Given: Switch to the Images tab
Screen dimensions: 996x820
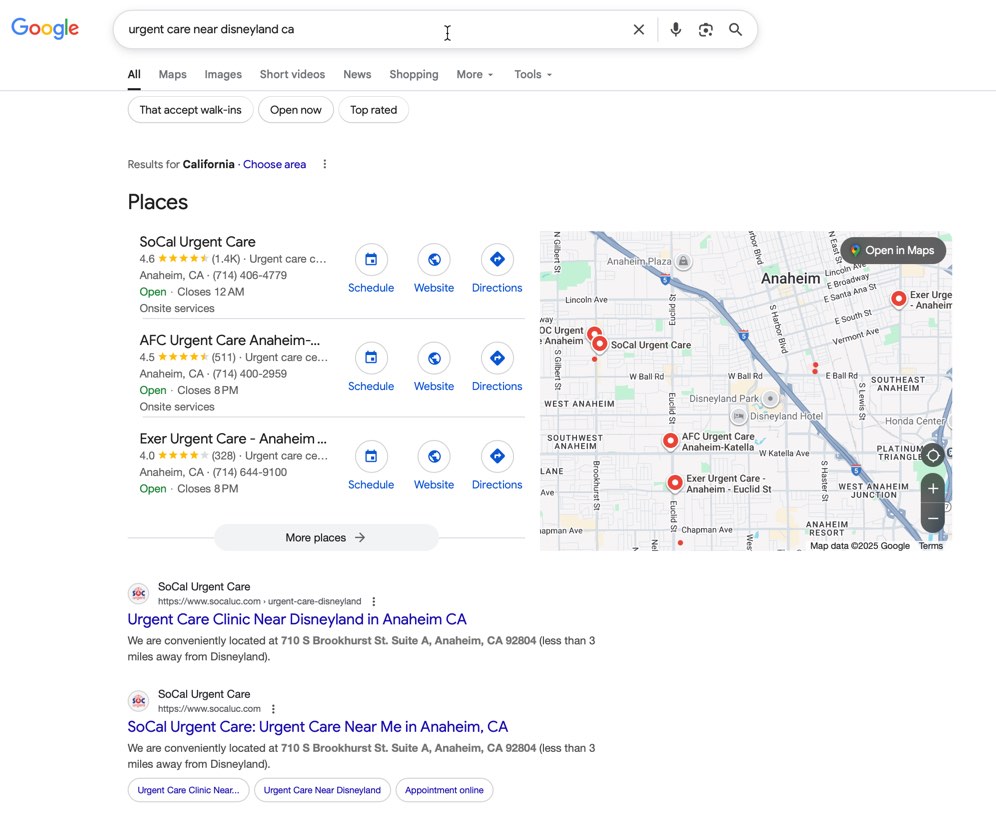Looking at the screenshot, I should pyautogui.click(x=223, y=75).
